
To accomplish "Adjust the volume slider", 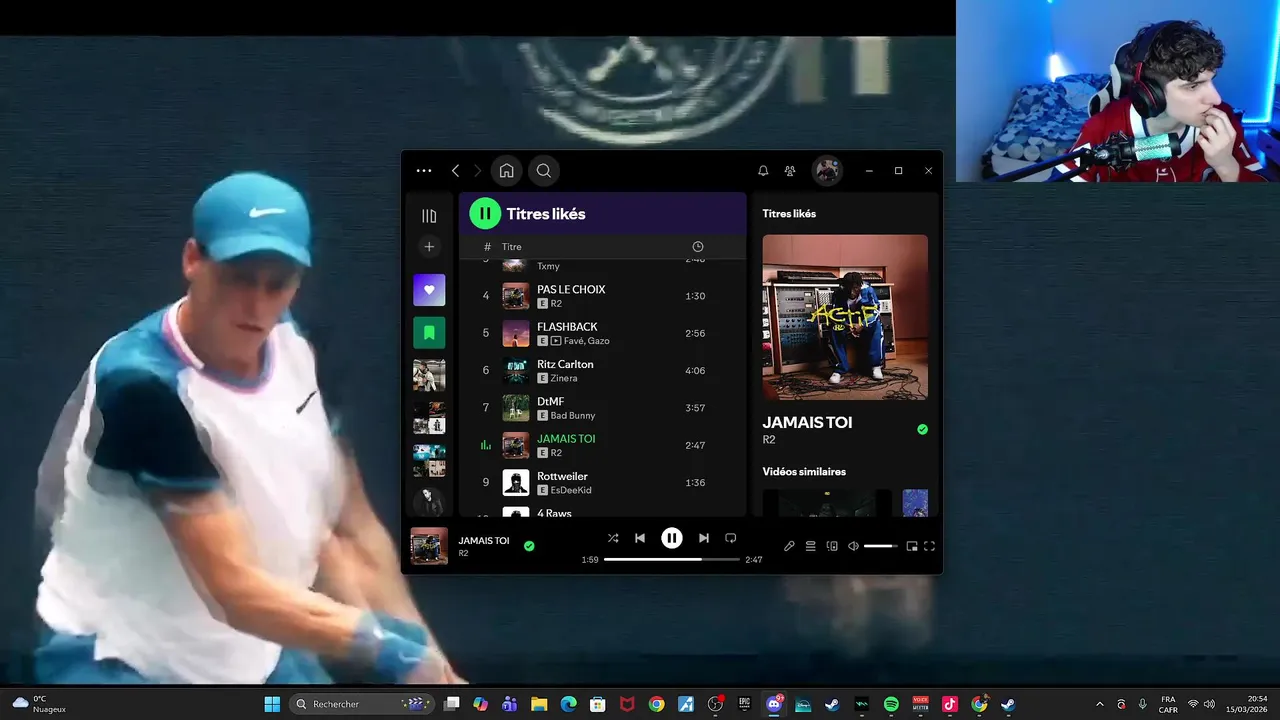I will 881,546.
